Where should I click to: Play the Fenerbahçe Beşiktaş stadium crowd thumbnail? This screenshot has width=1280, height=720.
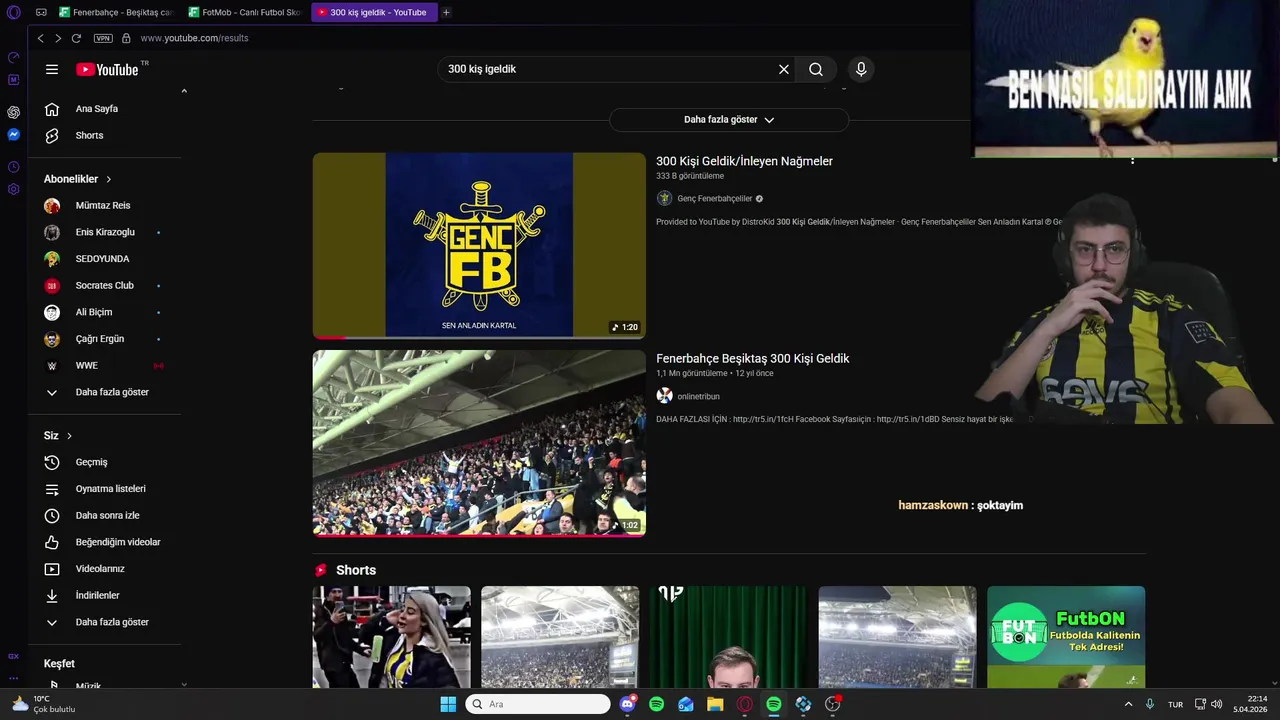click(479, 443)
